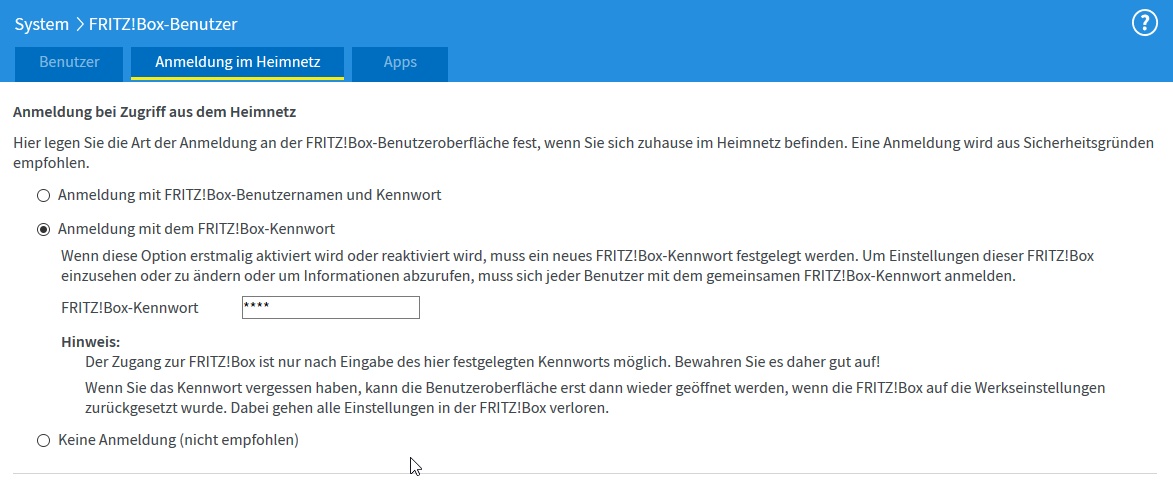Click the hint sentence 'Der Zugang zur FRITZ!Box'
The height and width of the screenshot is (481, 1173).
[483, 362]
